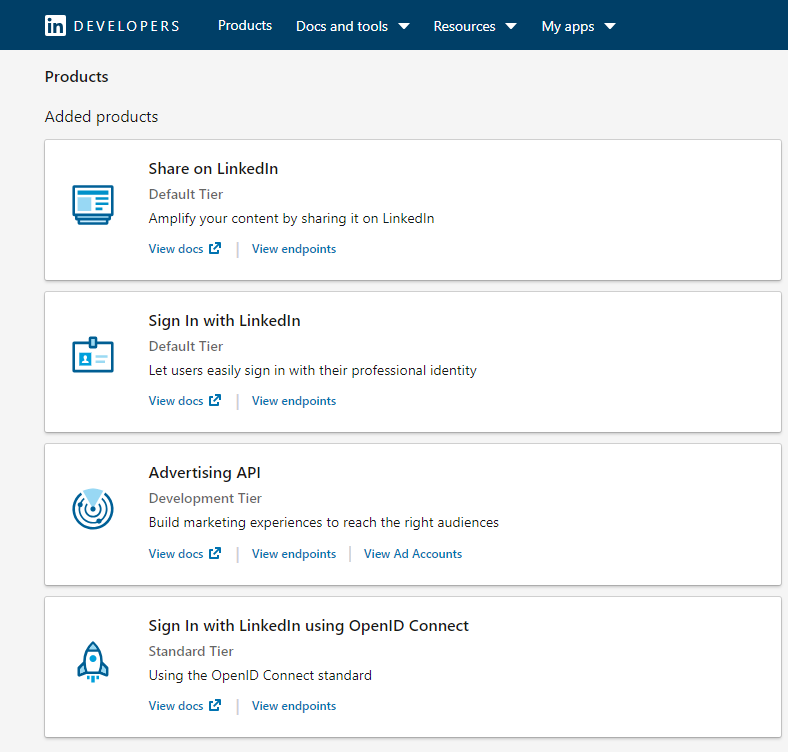Viewport: 788px width, 752px height.
Task: View endpoints for Sign In with LinkedIn
Action: click(x=294, y=401)
